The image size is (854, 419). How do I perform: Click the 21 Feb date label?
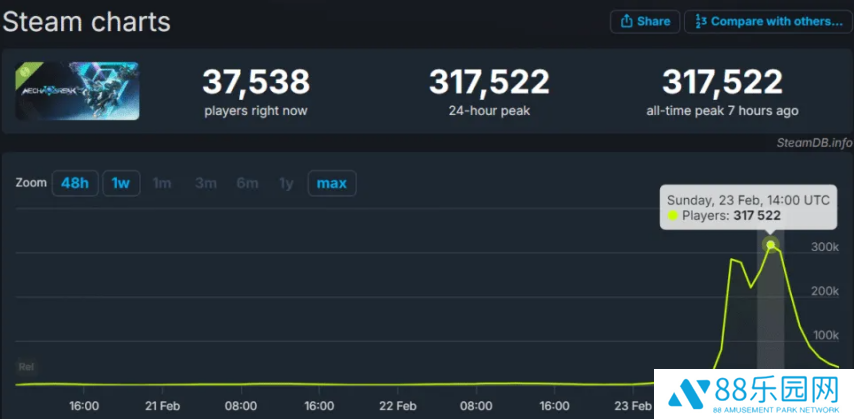tap(162, 406)
